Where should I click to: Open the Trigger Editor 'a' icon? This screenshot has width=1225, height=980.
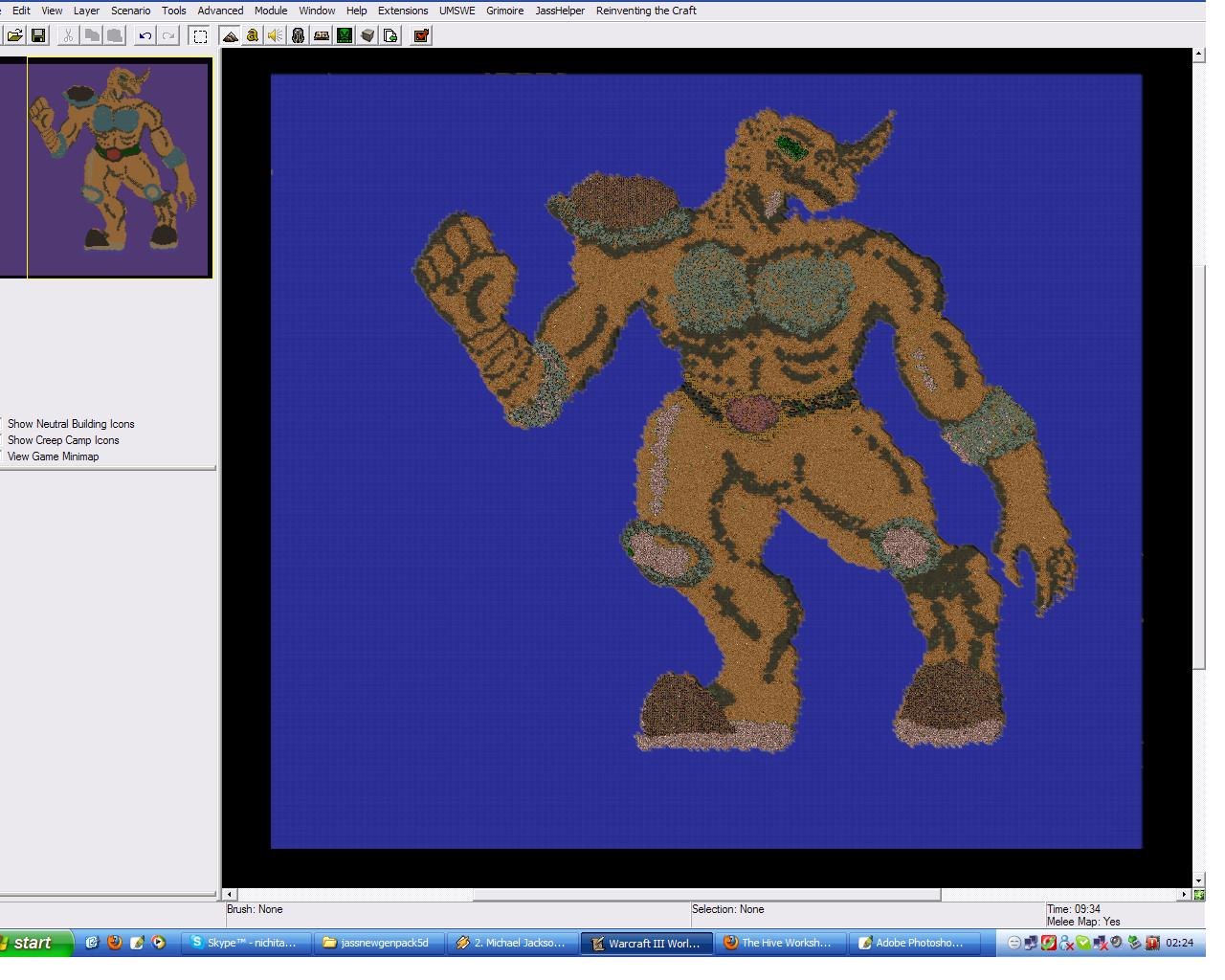coord(253,35)
